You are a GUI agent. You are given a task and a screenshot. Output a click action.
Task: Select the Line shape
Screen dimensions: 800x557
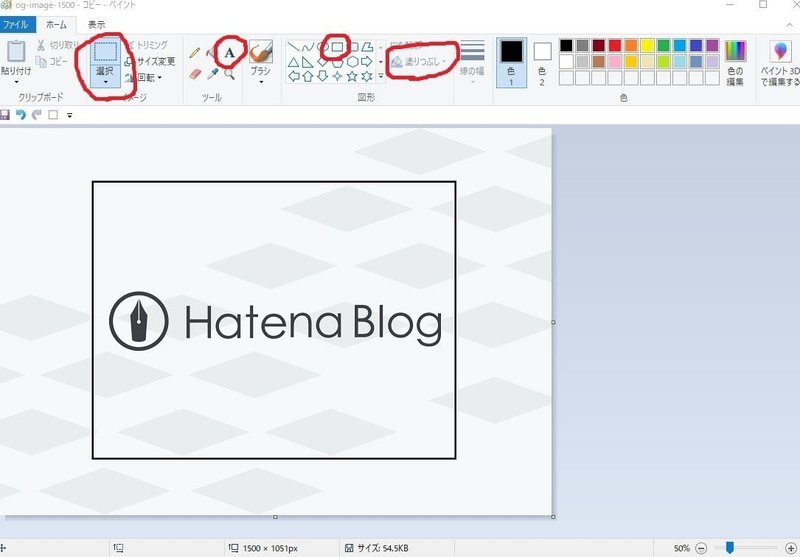click(x=293, y=47)
